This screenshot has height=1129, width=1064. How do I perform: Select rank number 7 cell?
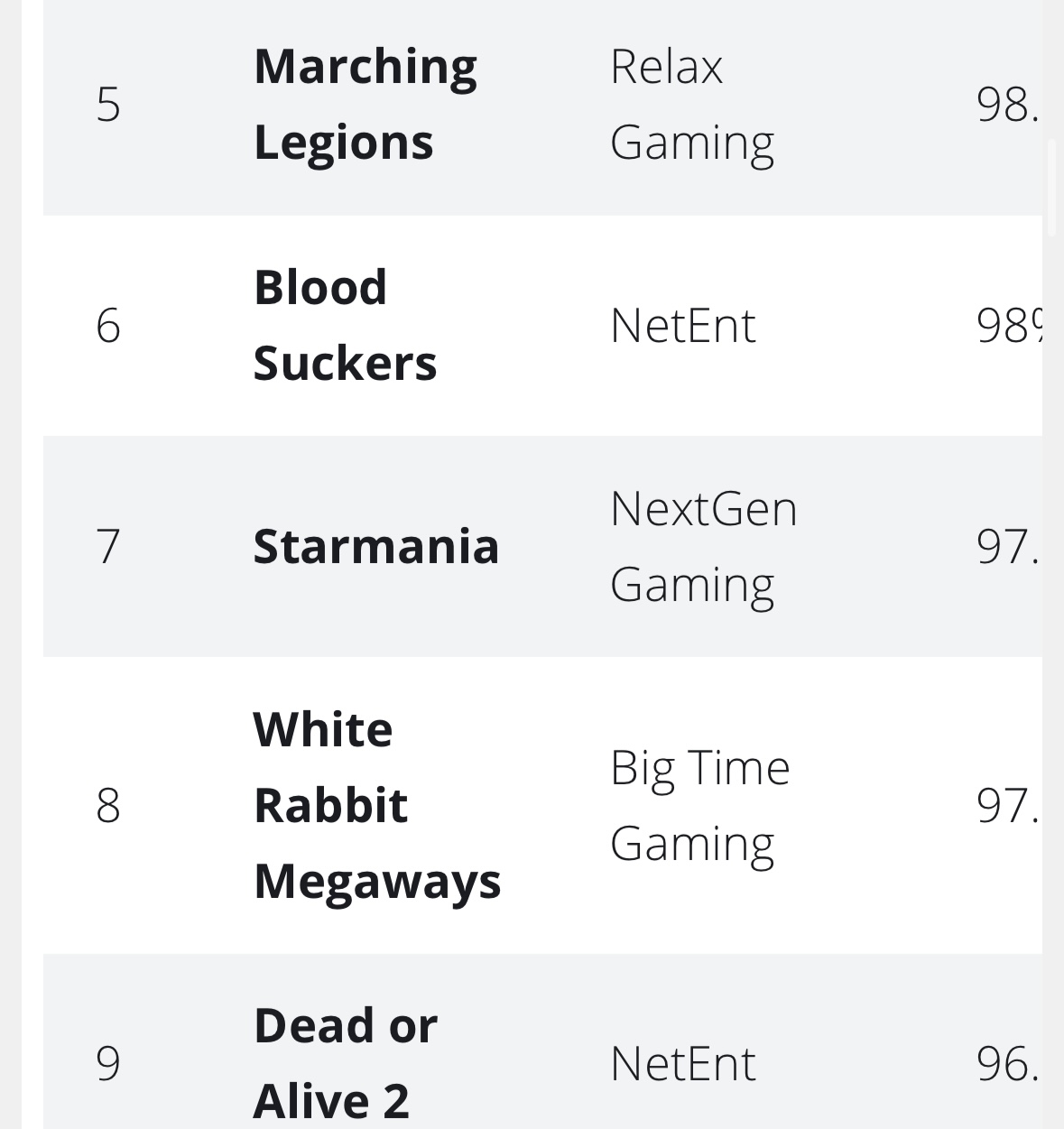108,546
